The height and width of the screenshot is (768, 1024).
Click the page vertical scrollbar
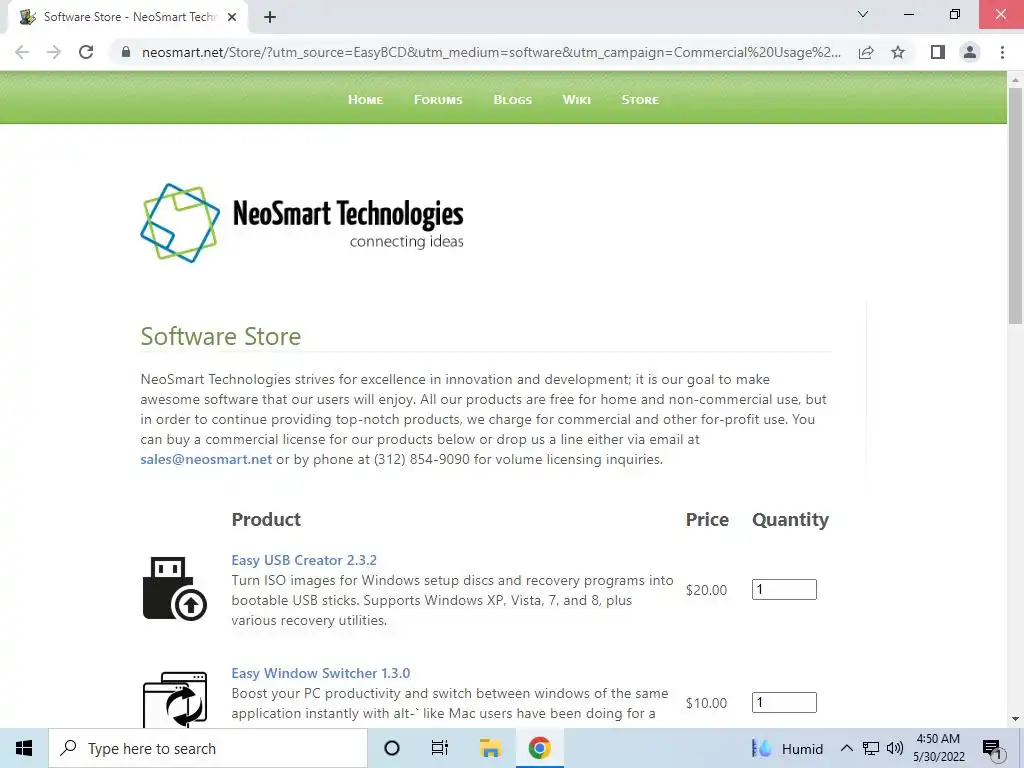point(1015,206)
